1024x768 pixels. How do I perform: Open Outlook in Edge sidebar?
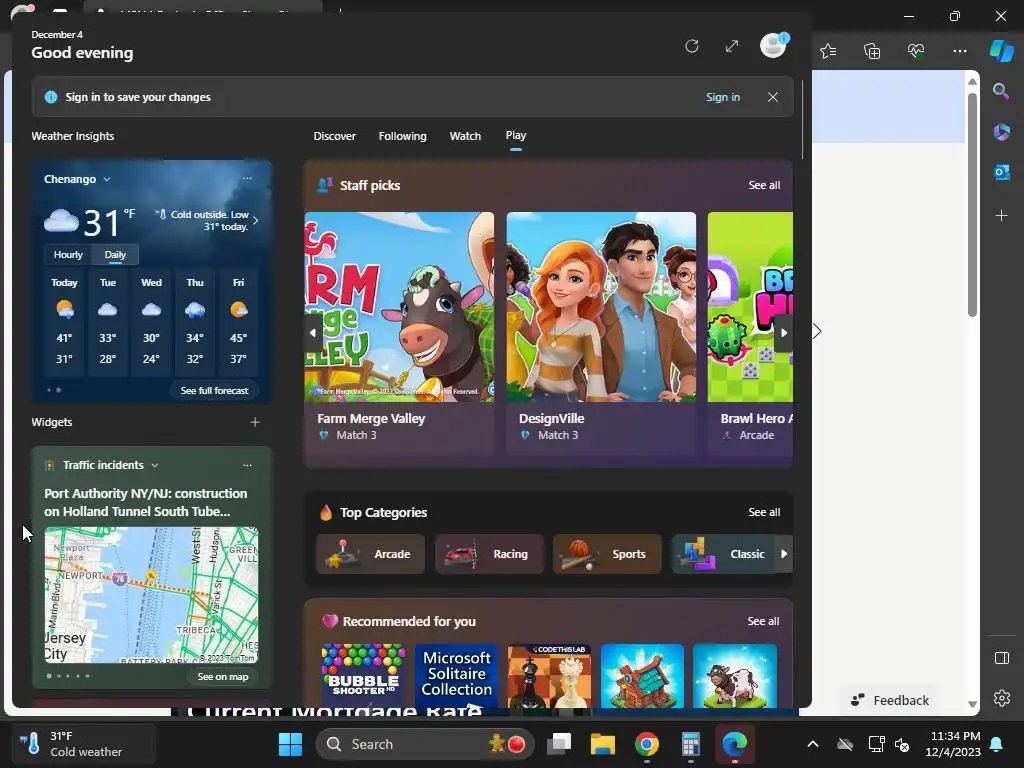point(1001,172)
